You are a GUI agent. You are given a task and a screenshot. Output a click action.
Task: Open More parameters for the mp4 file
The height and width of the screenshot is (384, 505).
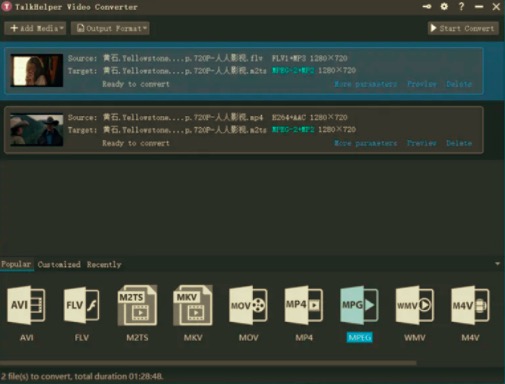pos(365,143)
